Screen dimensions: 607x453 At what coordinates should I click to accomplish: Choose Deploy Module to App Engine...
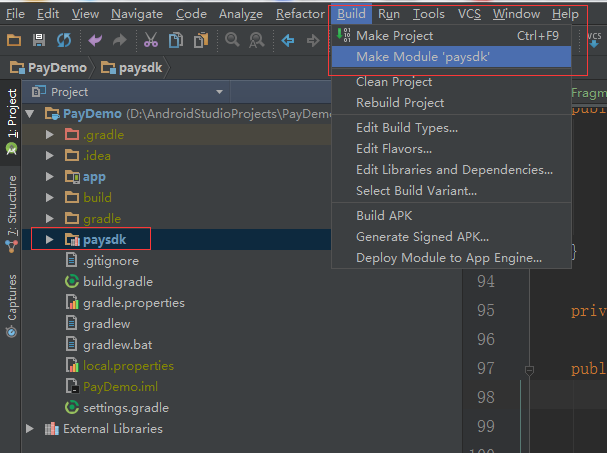point(451,257)
